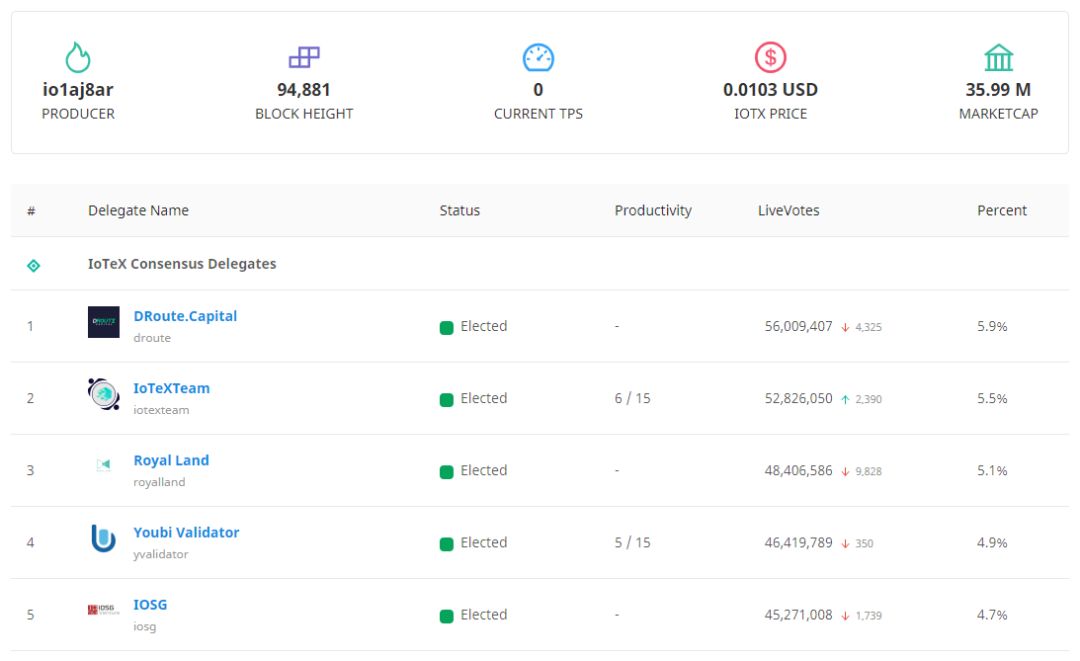Select the droute alias text
This screenshot has height=661, width=1080.
point(152,338)
